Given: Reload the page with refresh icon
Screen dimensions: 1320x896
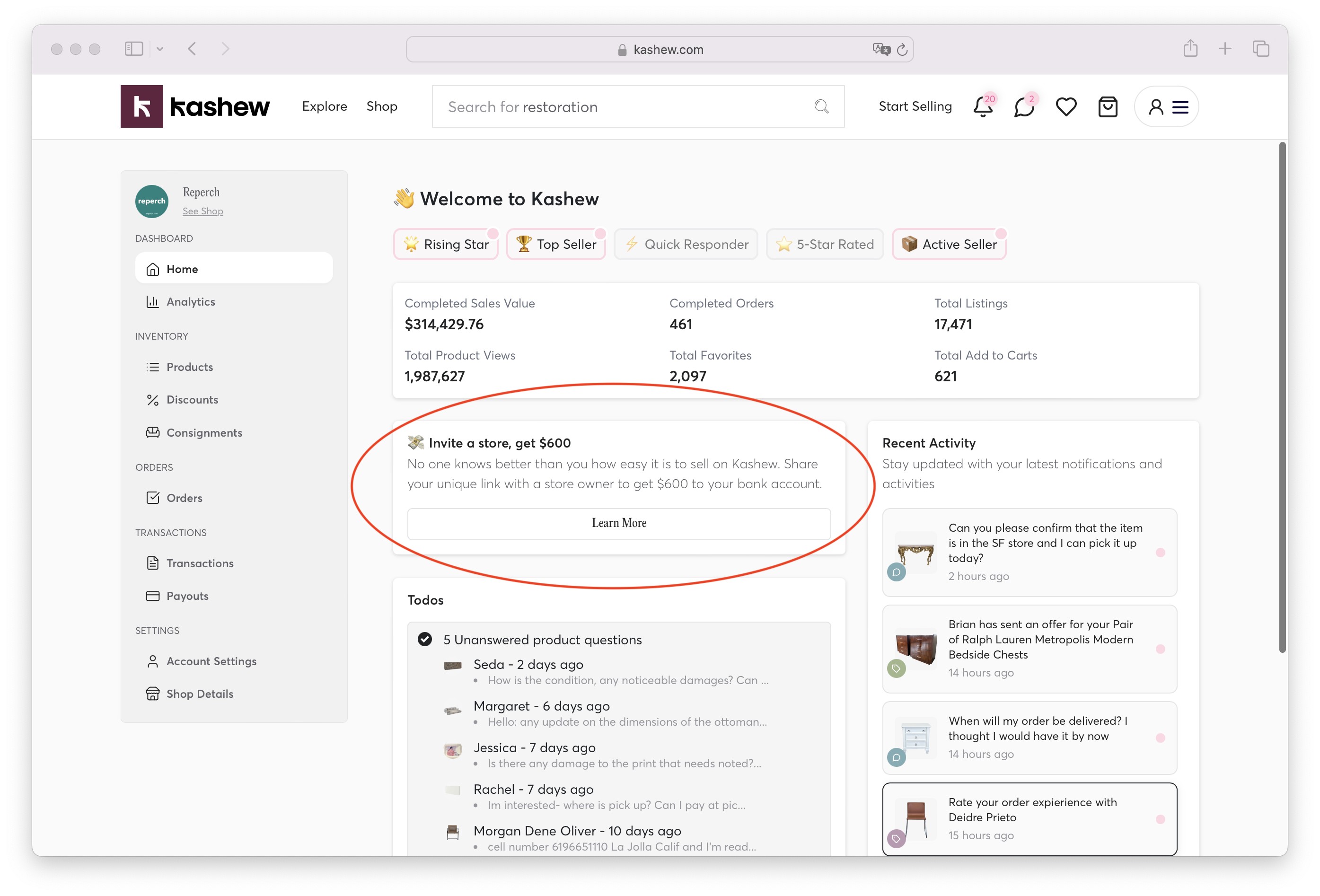Looking at the screenshot, I should pyautogui.click(x=902, y=49).
